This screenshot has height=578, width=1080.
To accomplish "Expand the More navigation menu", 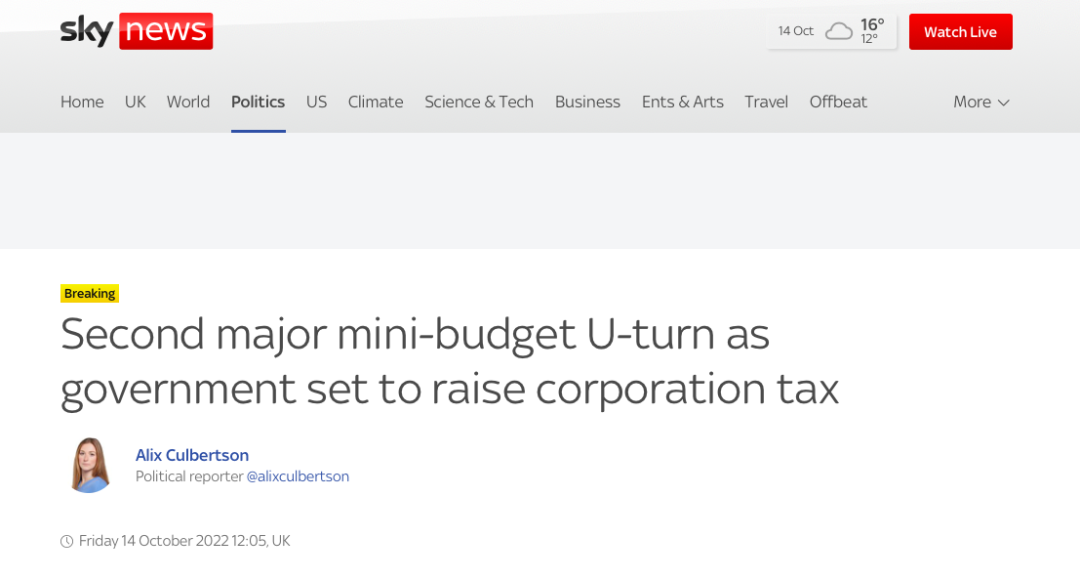I will (x=981, y=102).
